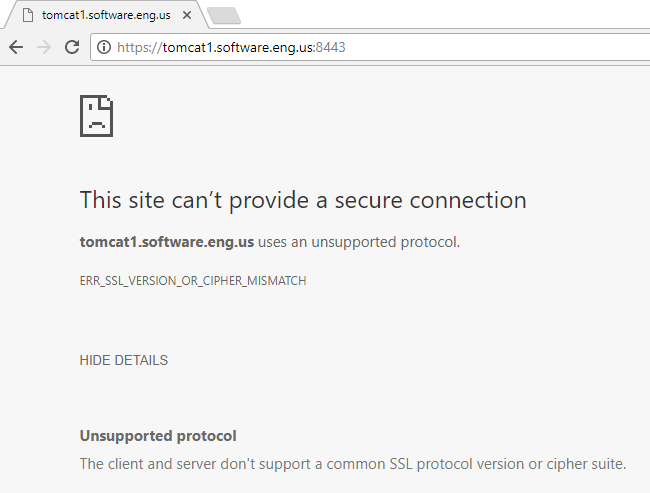Click the Forward arrow button
Screen dimensions: 650x493
click(43, 47)
